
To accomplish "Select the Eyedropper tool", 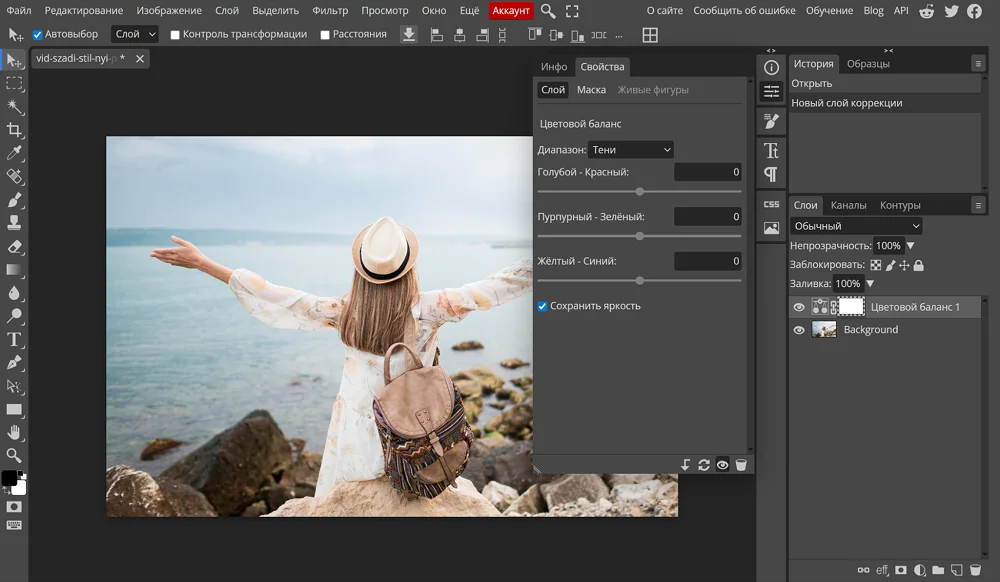I will pos(14,153).
